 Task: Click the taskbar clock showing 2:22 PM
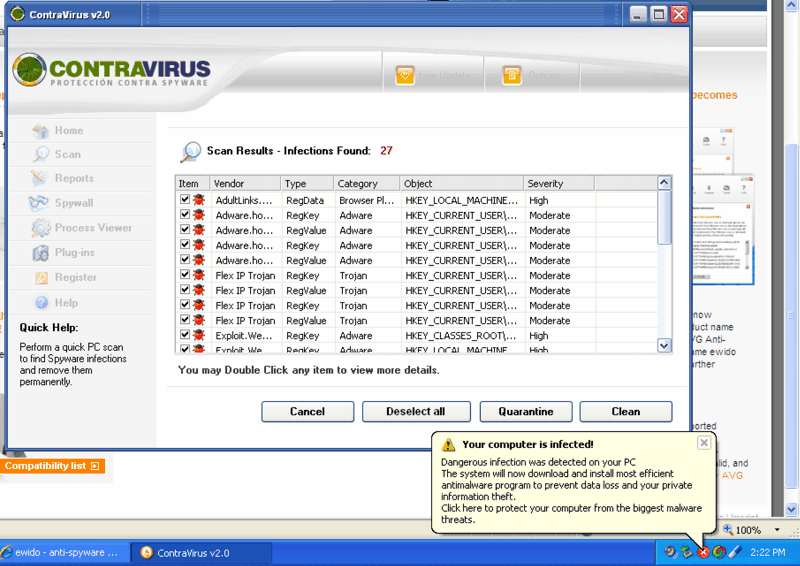[x=768, y=552]
